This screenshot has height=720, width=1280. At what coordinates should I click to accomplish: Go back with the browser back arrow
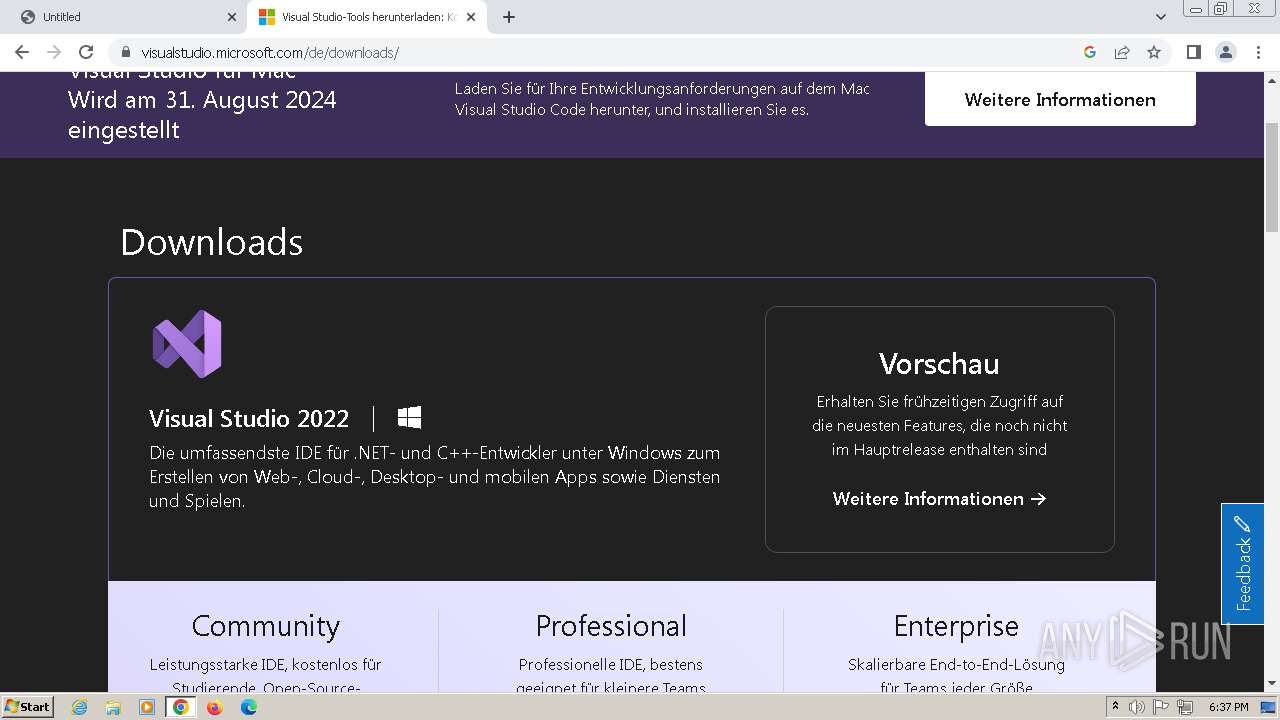pyautogui.click(x=22, y=52)
